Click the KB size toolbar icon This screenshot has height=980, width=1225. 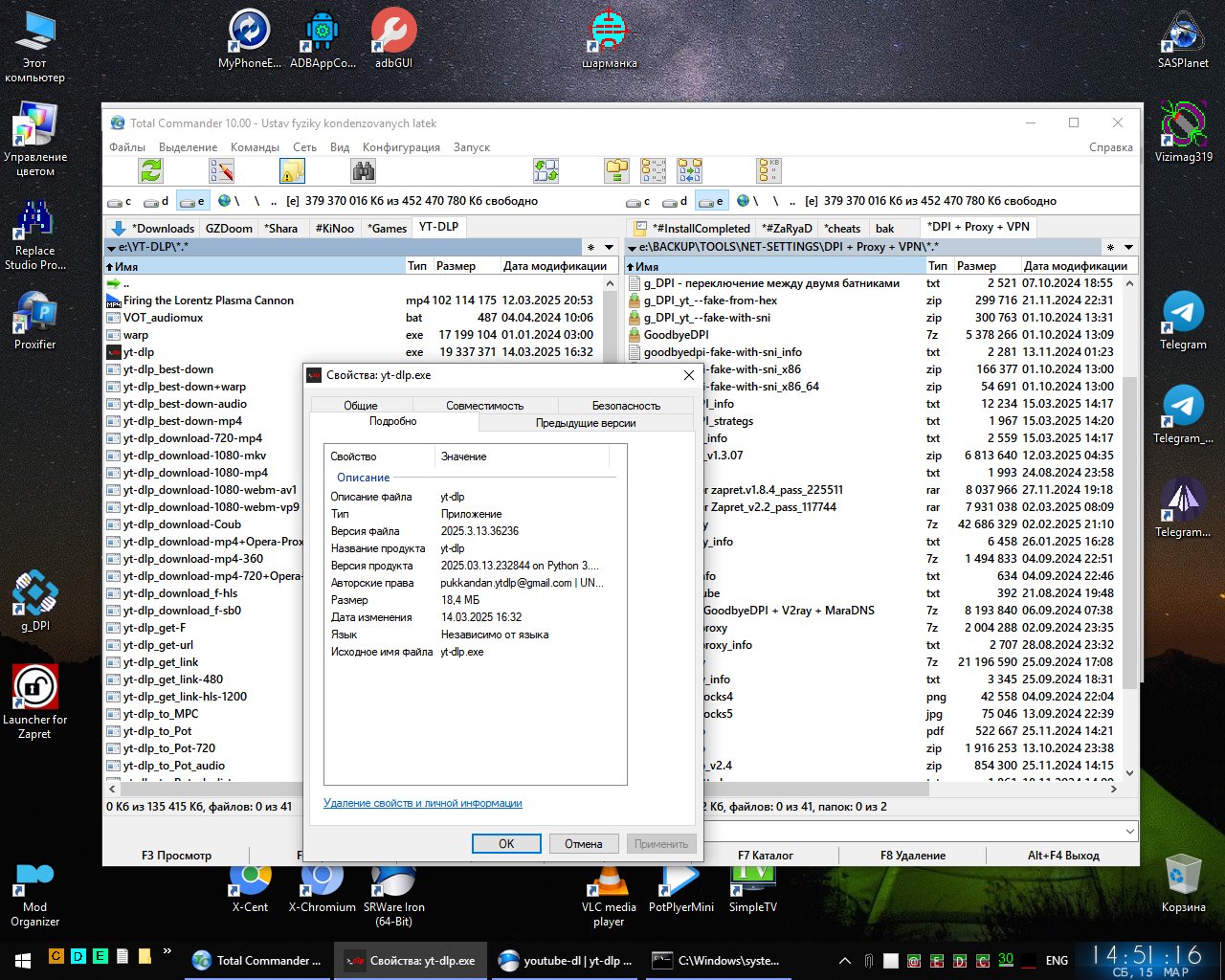[x=768, y=171]
